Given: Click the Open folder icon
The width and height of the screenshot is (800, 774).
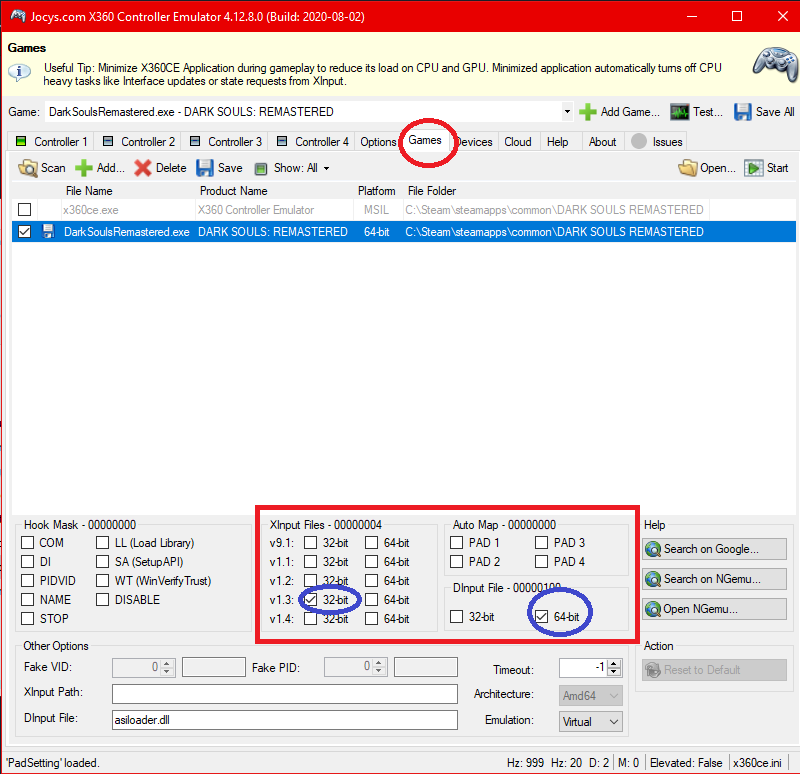Looking at the screenshot, I should click(687, 168).
